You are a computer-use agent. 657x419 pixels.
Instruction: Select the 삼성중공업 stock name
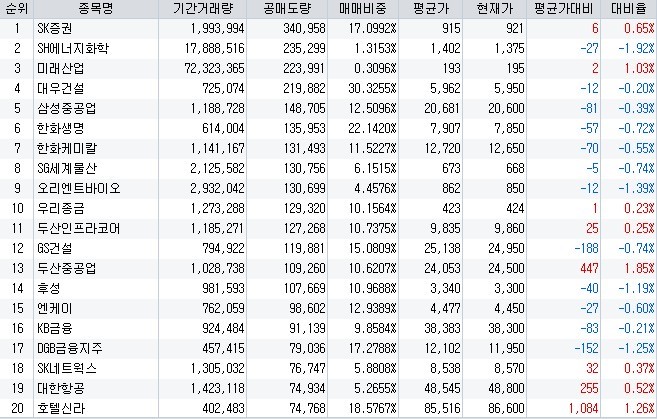click(67, 109)
